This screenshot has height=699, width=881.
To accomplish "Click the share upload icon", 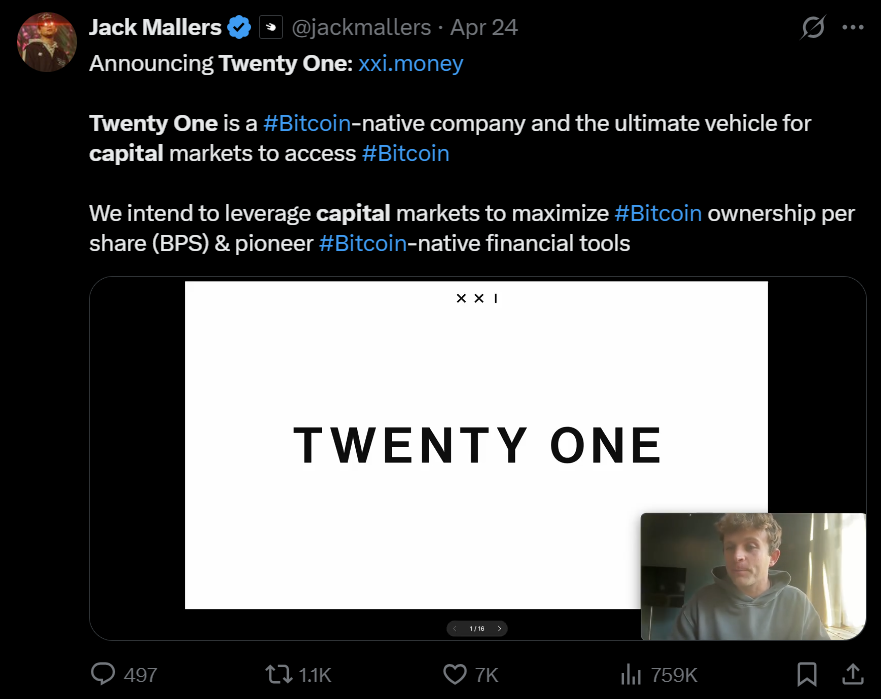I will 853,674.
